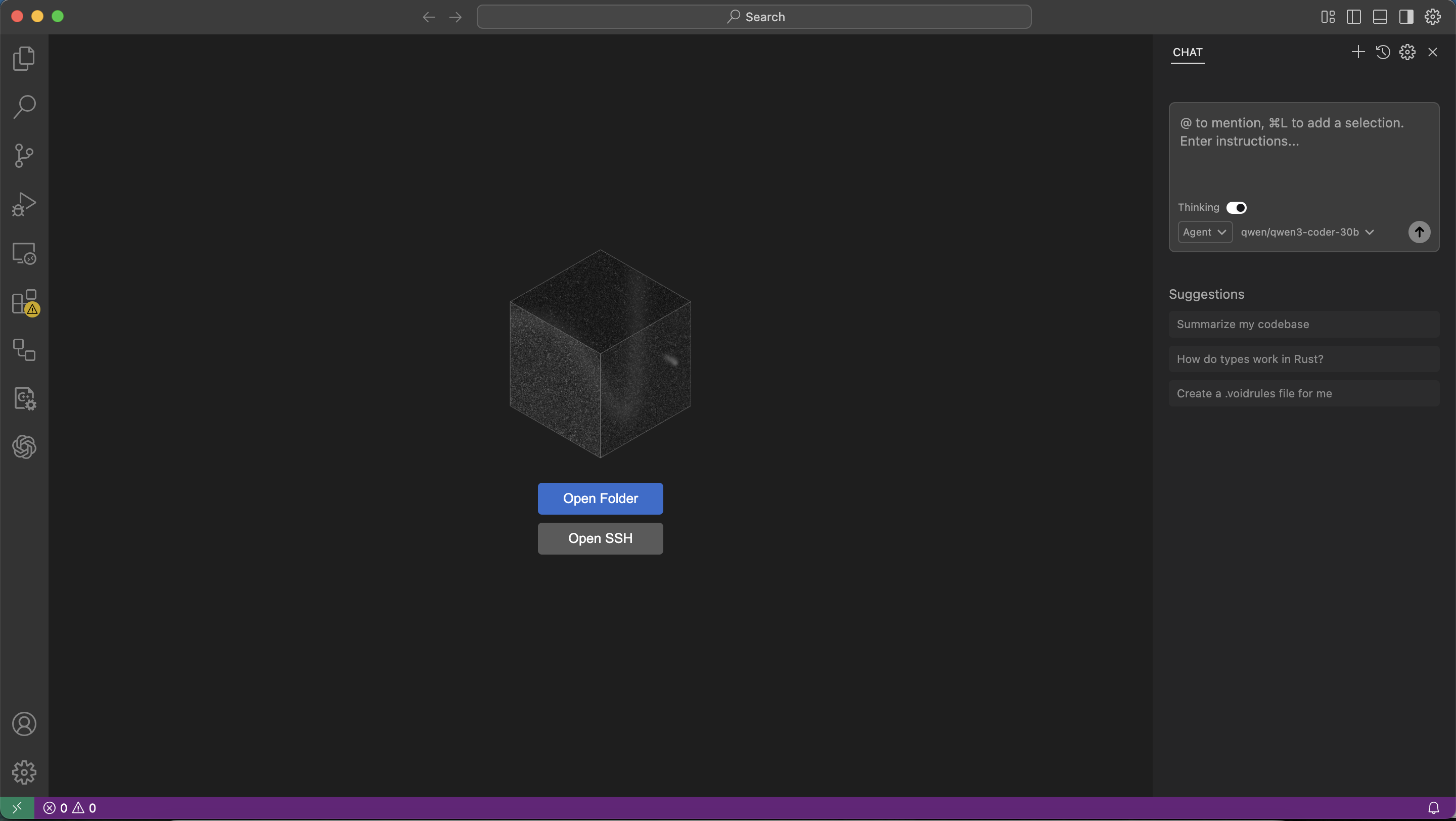Screen dimensions: 1456x821
Task: Open the Source Control view
Action: pyautogui.click(x=24, y=155)
